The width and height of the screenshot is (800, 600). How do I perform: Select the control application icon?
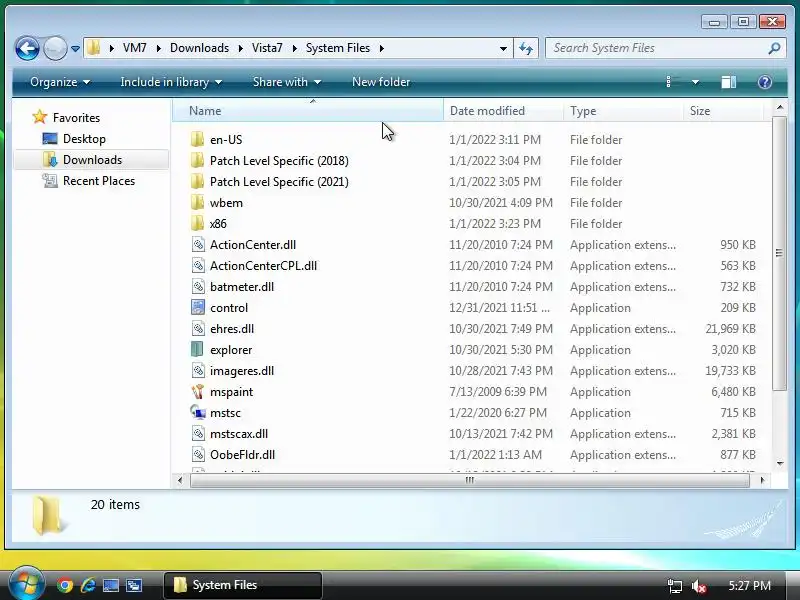[x=198, y=308]
